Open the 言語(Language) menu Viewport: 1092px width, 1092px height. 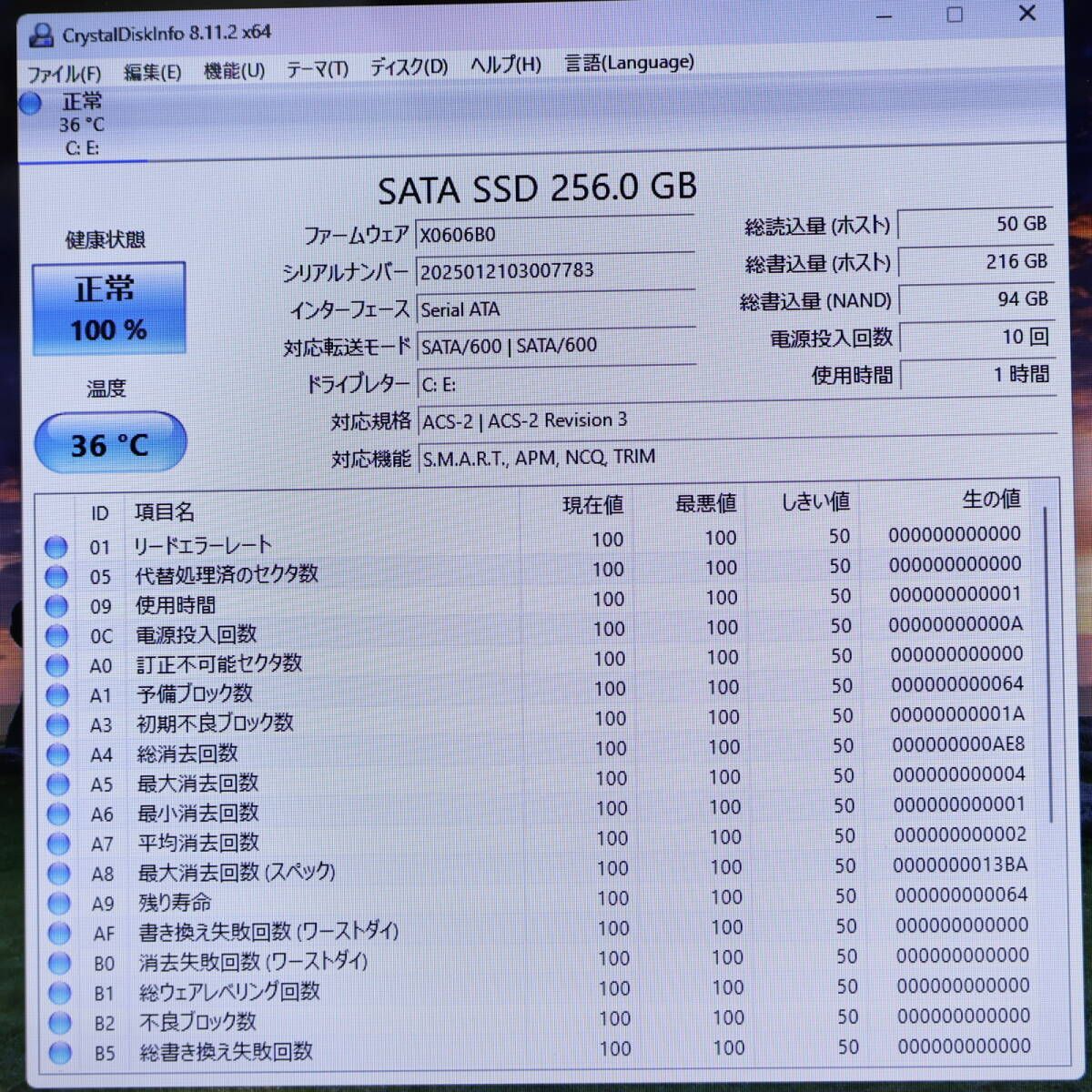click(629, 63)
